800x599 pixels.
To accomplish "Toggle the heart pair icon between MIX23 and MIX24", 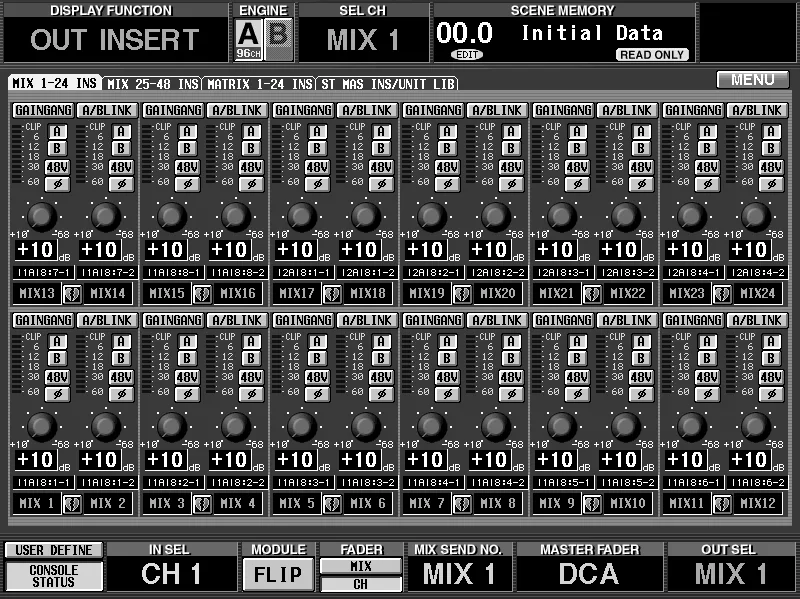I will pos(722,294).
